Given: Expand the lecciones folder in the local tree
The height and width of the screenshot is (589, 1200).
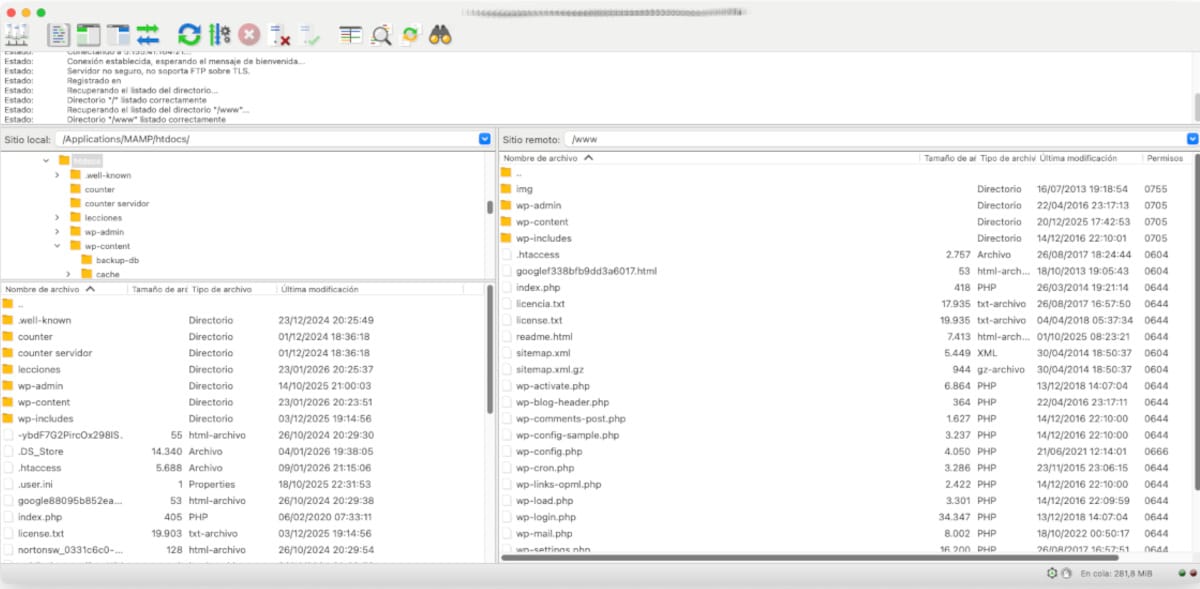Looking at the screenshot, I should [x=58, y=217].
